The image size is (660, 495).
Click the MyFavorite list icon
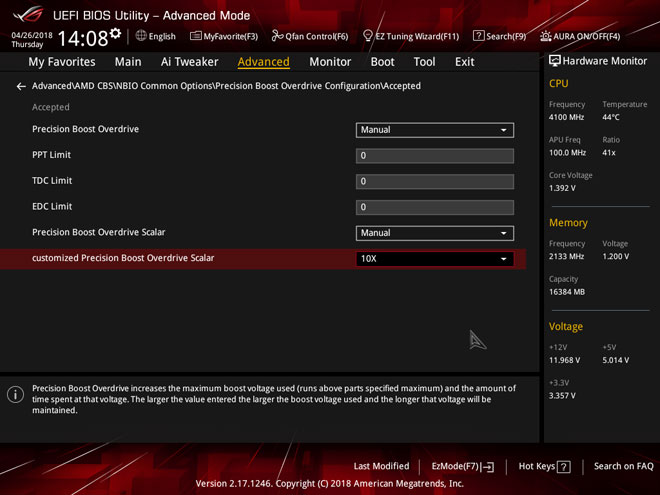195,36
